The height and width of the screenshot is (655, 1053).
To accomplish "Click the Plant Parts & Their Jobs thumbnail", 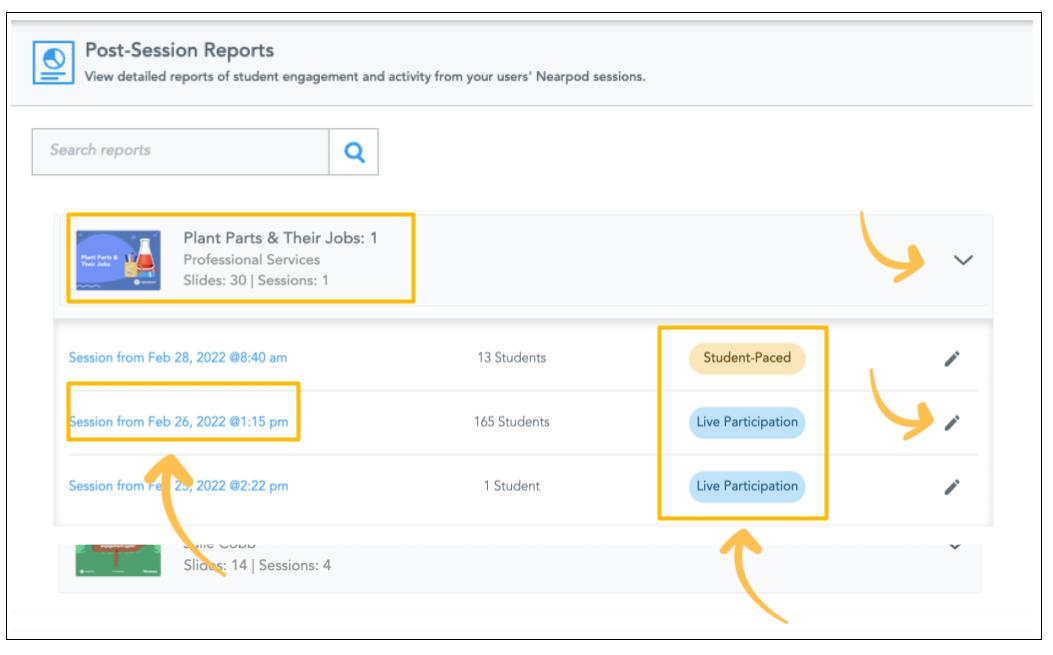I will pyautogui.click(x=118, y=258).
